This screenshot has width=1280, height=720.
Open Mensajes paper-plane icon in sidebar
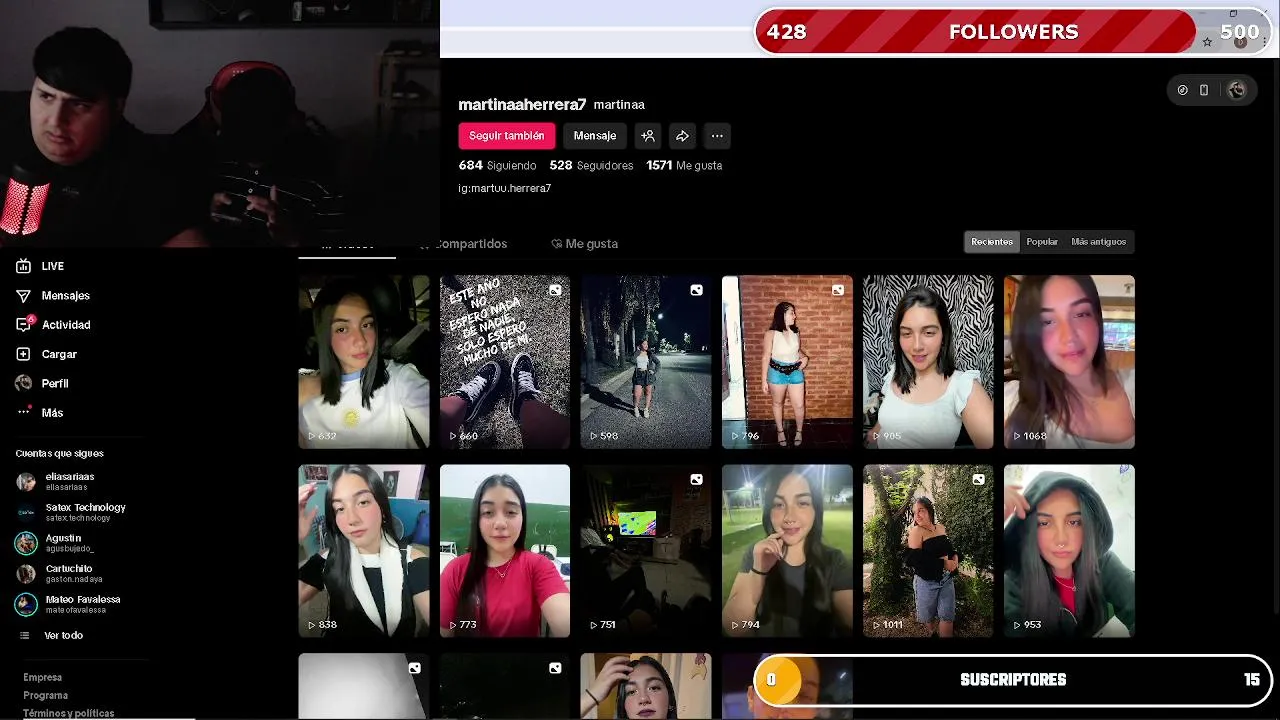pyautogui.click(x=23, y=296)
